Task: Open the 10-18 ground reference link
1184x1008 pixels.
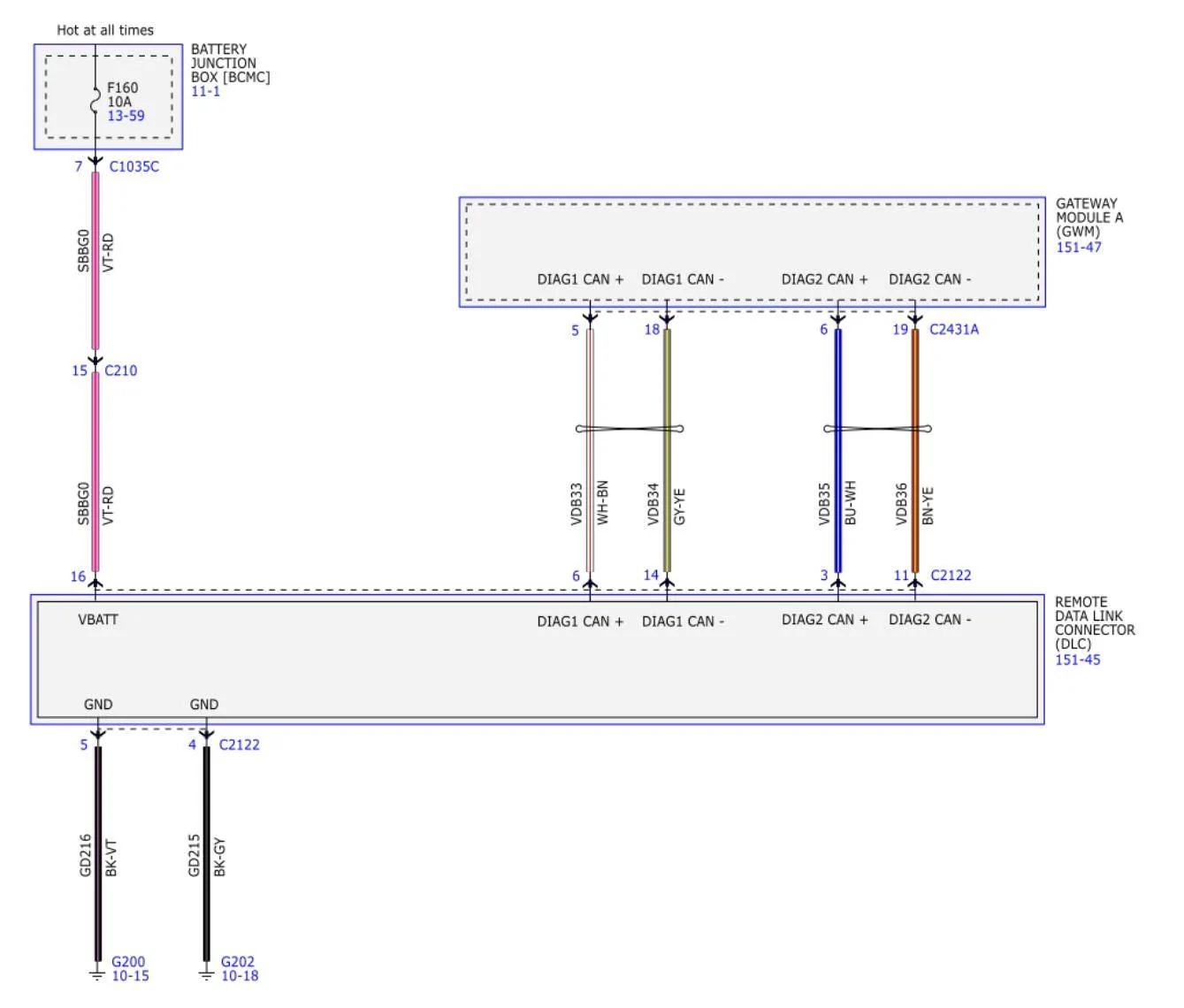Action: pyautogui.click(x=240, y=976)
